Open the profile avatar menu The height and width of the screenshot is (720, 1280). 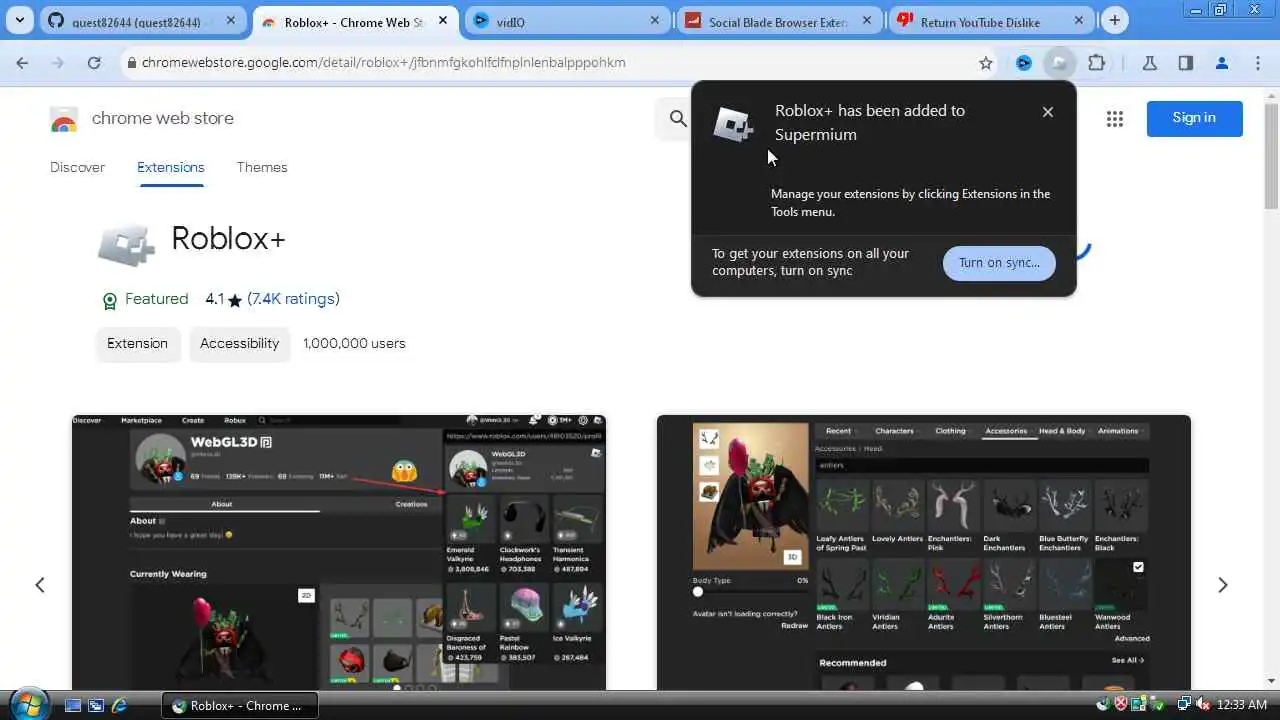[x=1221, y=62]
